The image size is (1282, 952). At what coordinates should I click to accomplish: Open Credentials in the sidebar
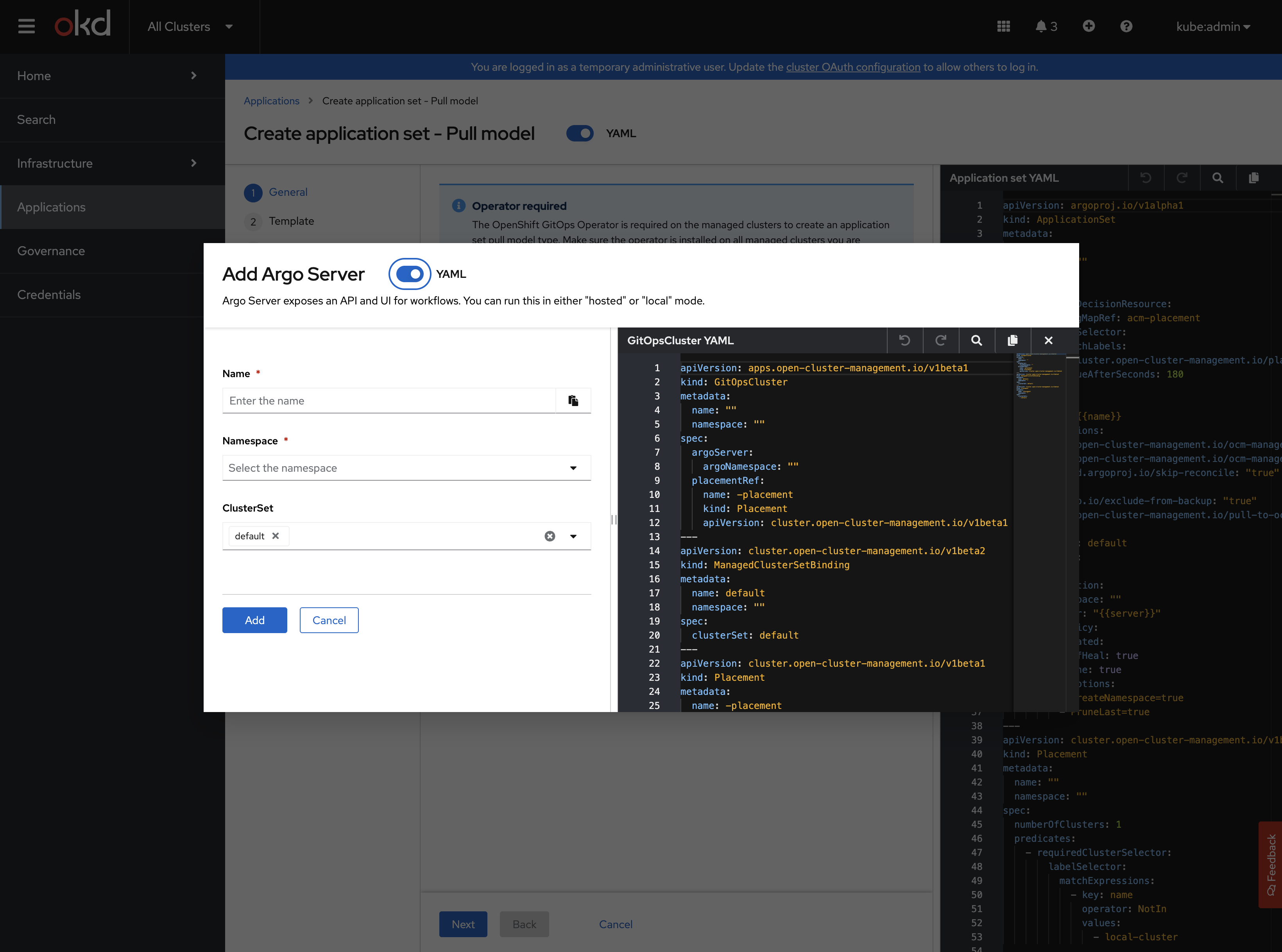(49, 295)
